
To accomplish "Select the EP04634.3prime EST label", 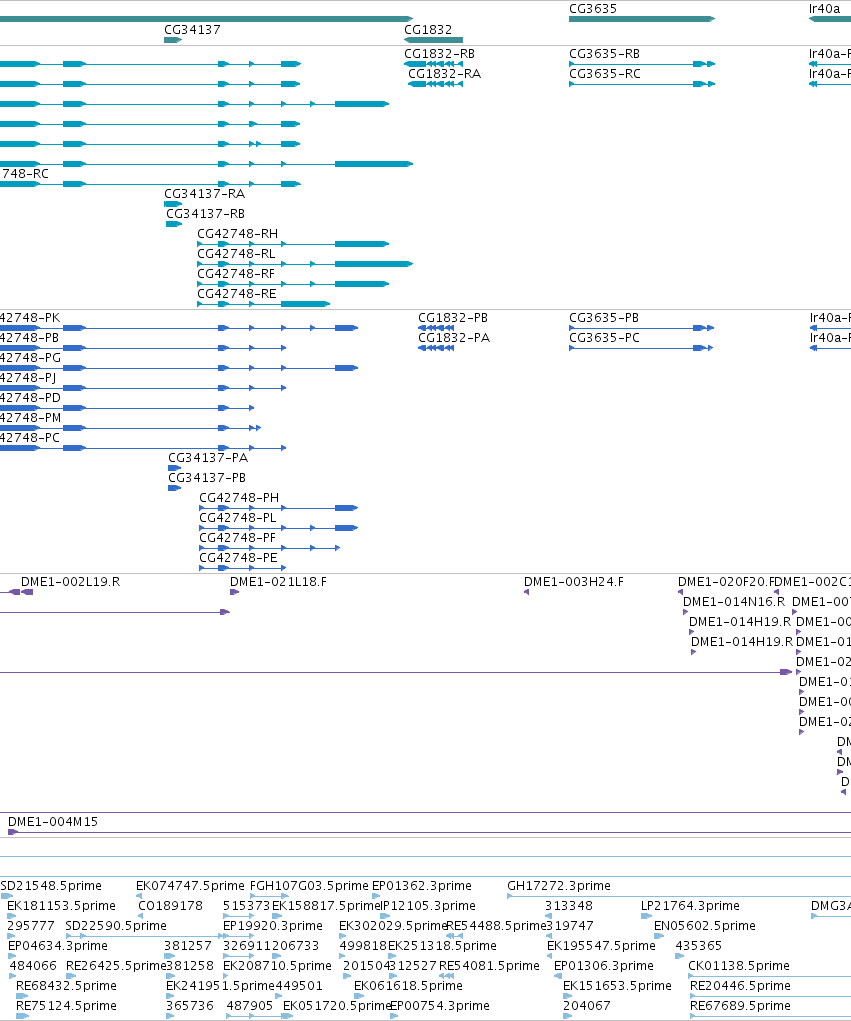I will [58, 945].
